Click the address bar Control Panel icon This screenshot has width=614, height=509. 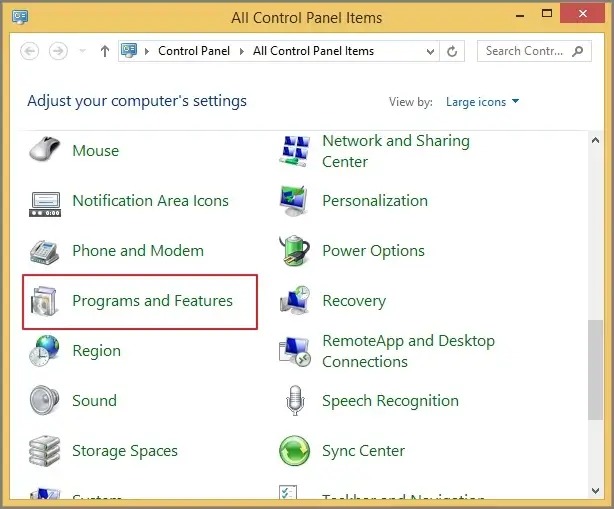129,51
